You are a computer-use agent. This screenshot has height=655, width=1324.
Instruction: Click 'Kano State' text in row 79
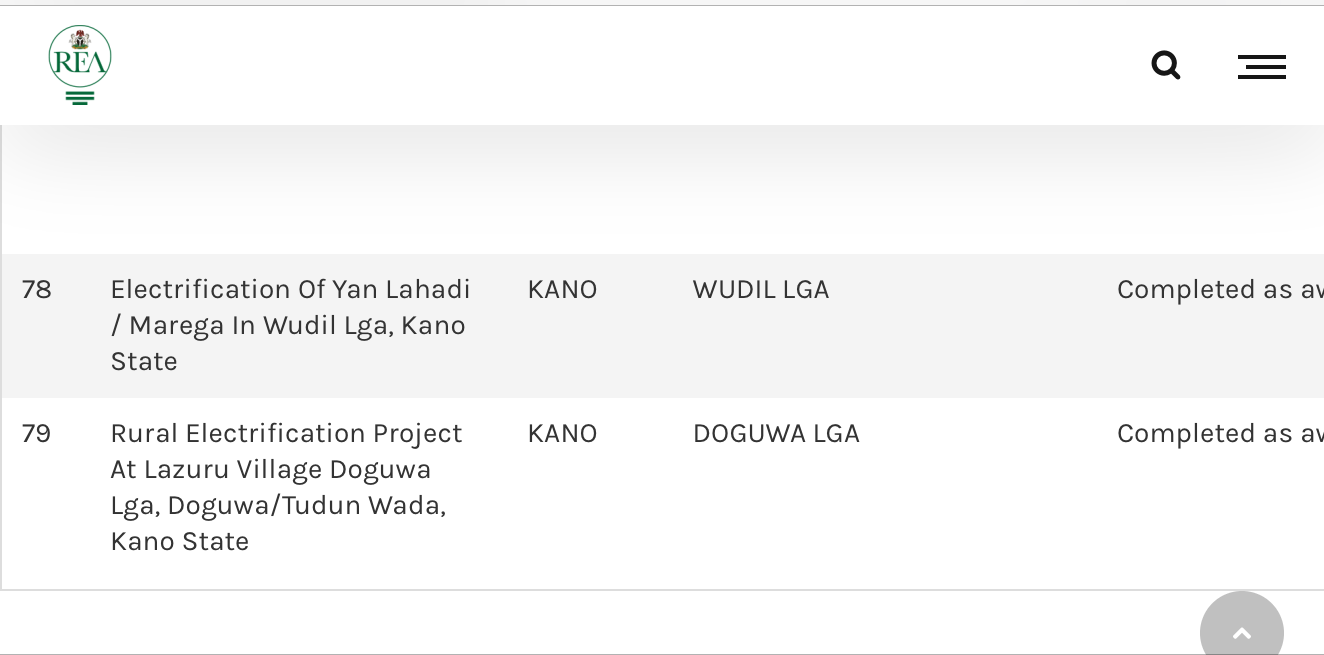pyautogui.click(x=180, y=542)
